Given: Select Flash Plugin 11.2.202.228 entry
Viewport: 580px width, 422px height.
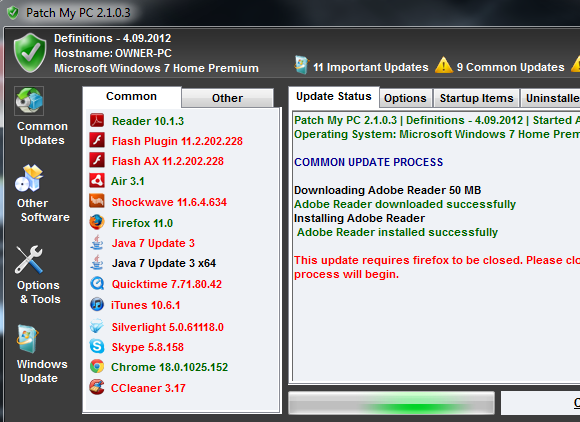Looking at the screenshot, I should tap(177, 141).
